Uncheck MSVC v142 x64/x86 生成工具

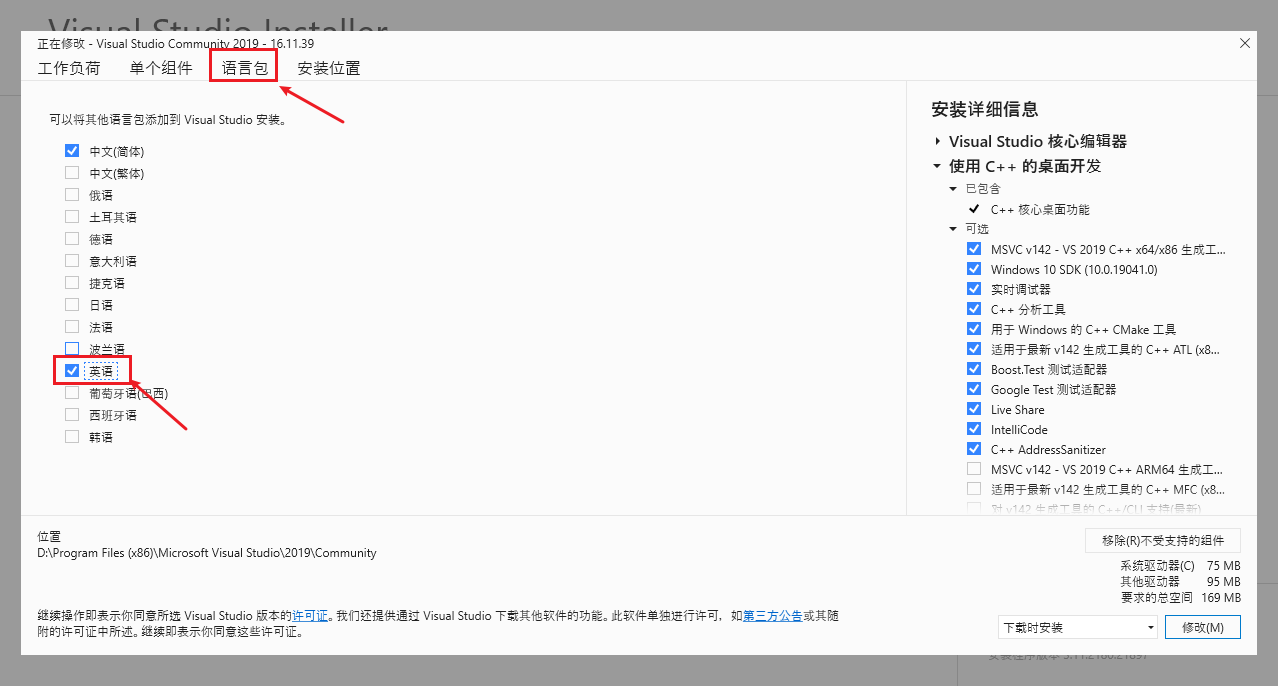pos(974,249)
